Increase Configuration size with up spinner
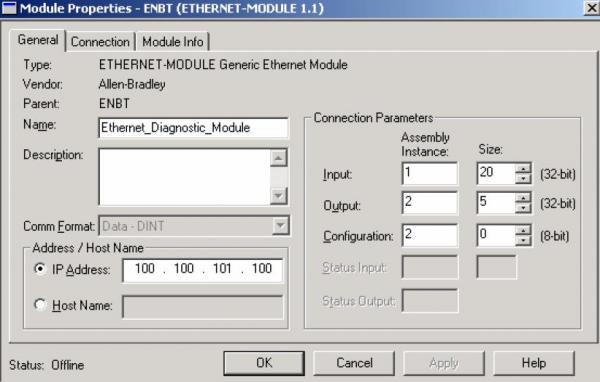 point(523,230)
